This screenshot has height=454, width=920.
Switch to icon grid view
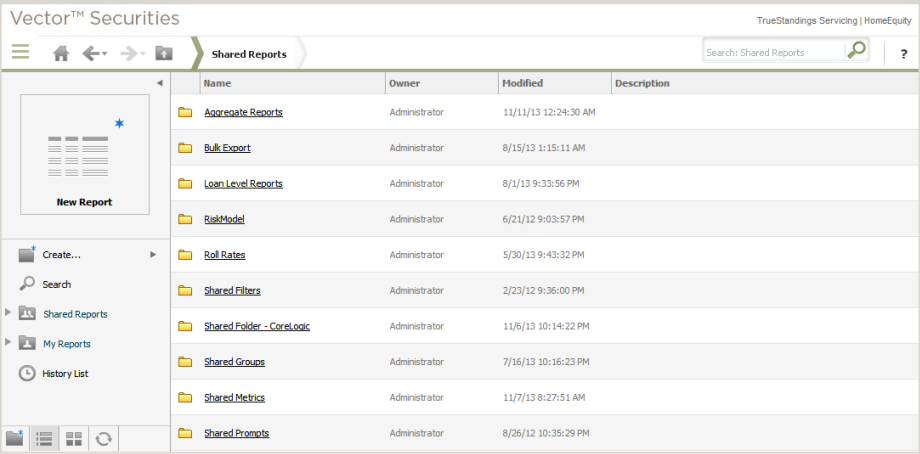(74, 439)
